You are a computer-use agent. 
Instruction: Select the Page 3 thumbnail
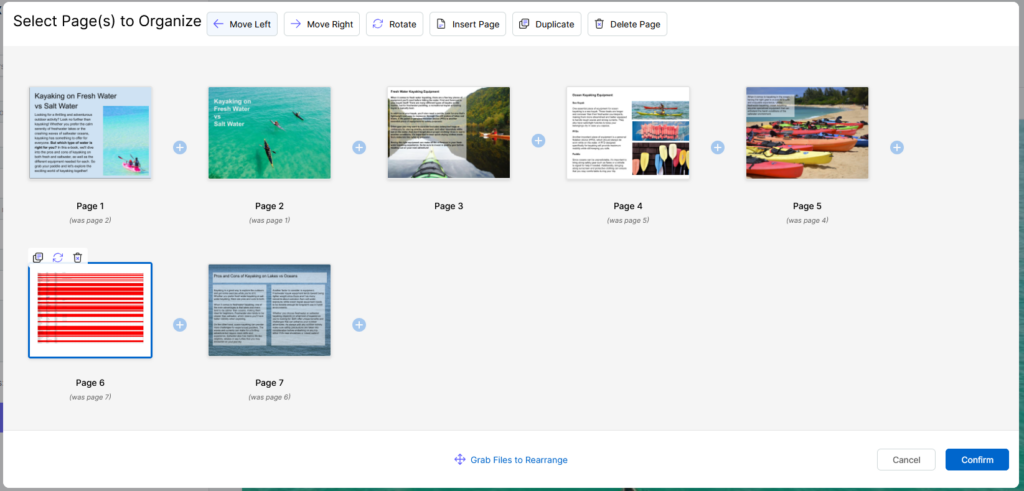[449, 133]
